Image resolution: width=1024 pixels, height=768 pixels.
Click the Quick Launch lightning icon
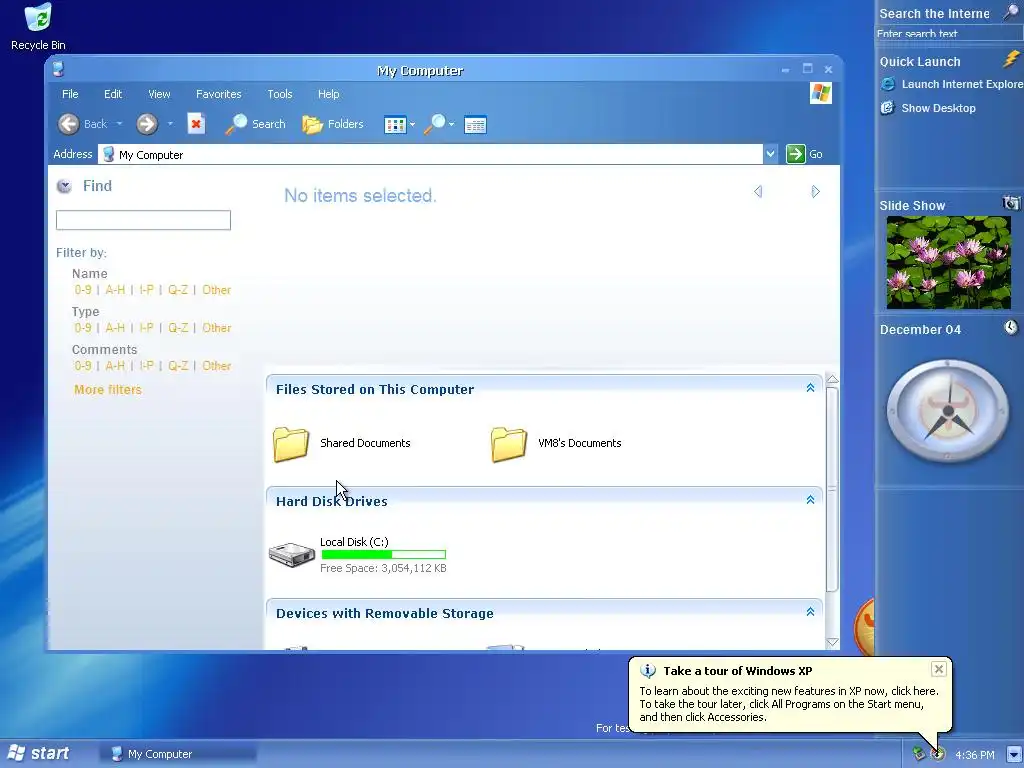point(1012,59)
